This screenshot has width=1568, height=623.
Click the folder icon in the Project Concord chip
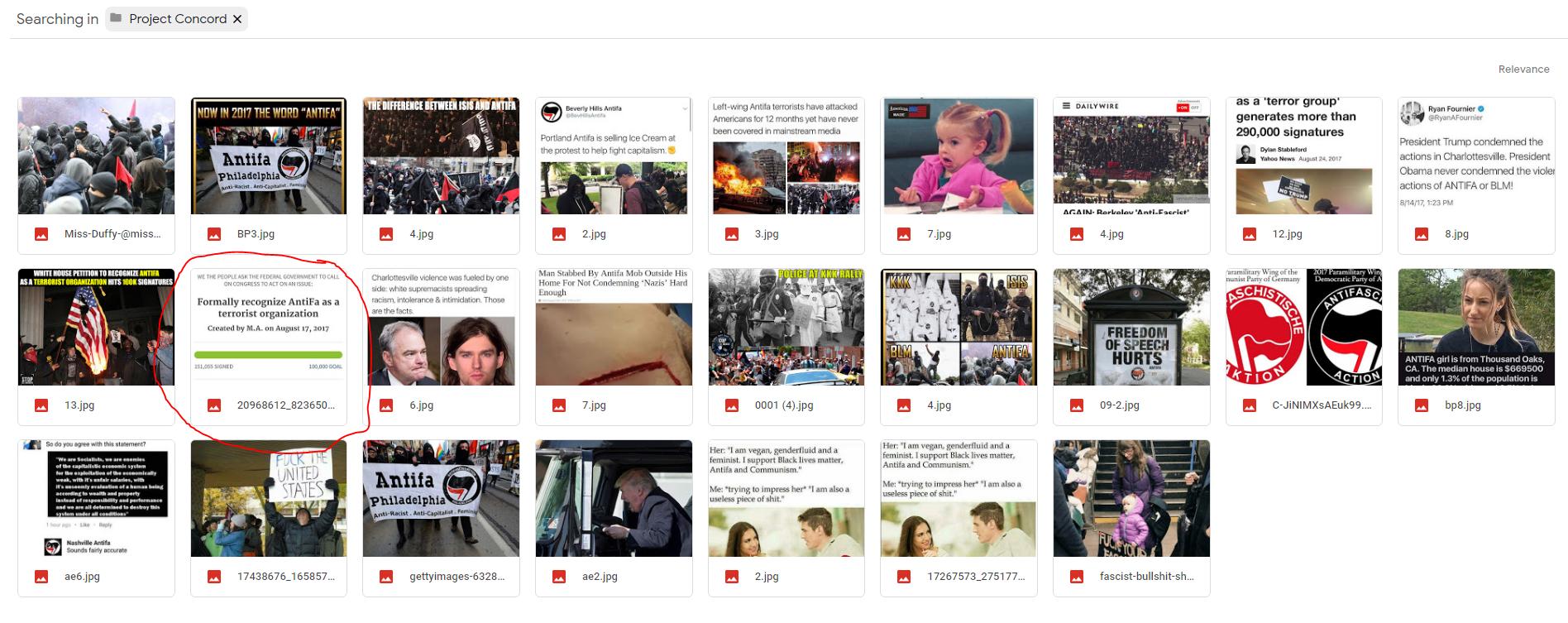pos(117,18)
